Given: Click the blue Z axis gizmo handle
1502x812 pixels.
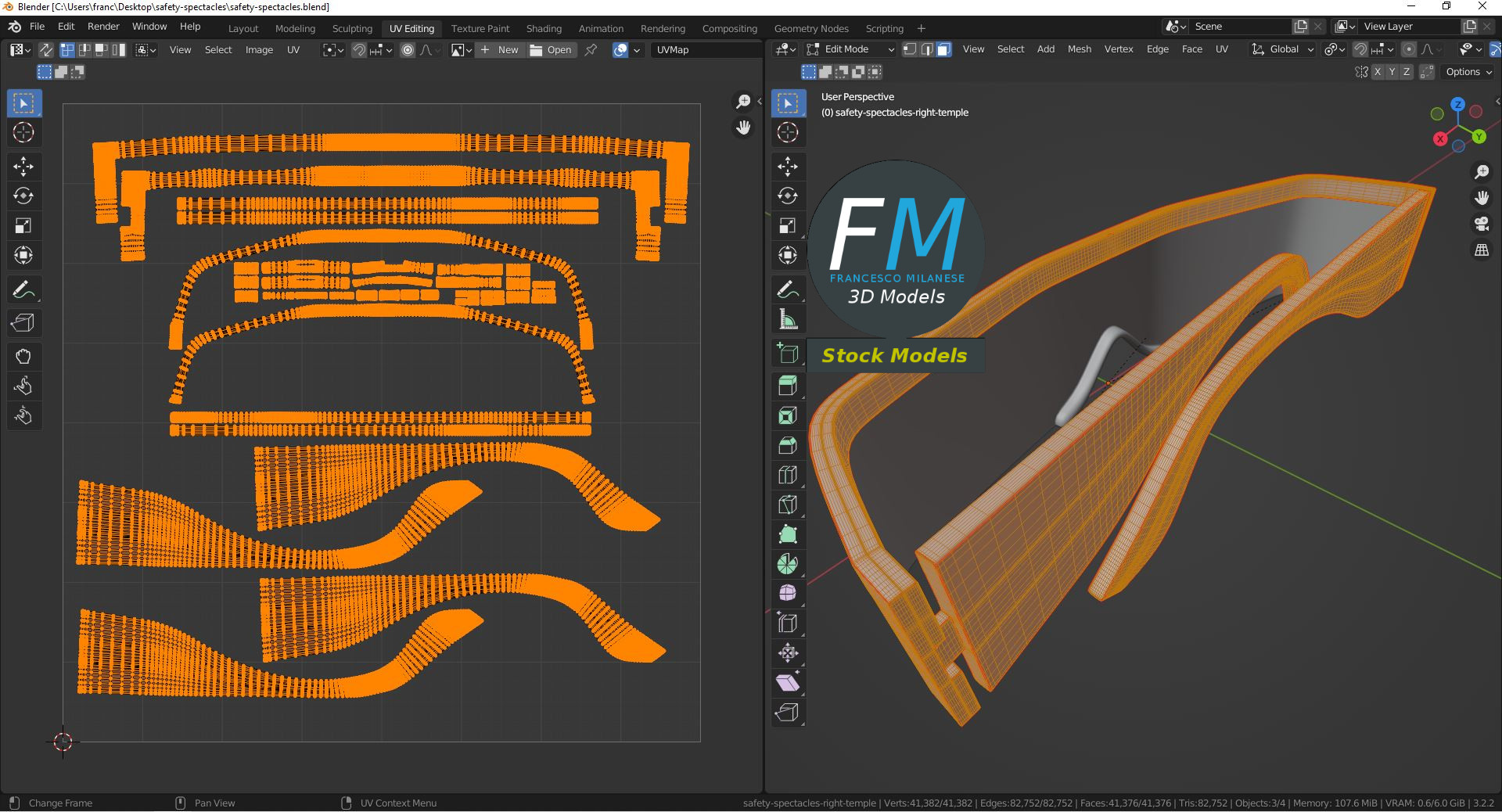Looking at the screenshot, I should 1457,104.
